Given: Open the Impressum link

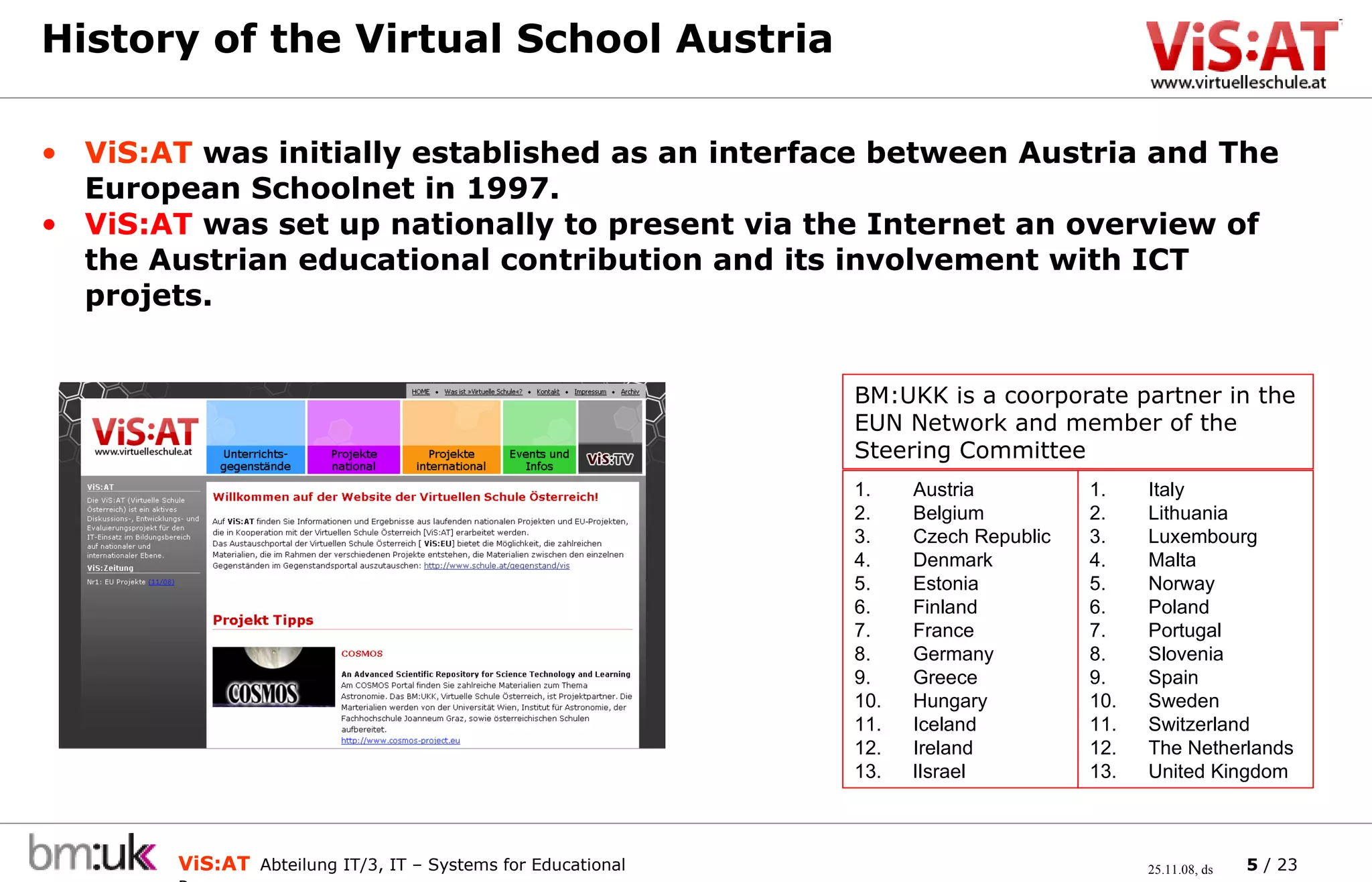Looking at the screenshot, I should coord(590,391).
